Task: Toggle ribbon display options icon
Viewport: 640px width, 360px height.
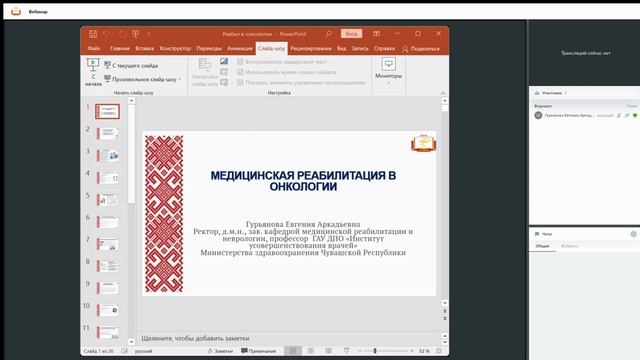Action: pyautogui.click(x=376, y=33)
